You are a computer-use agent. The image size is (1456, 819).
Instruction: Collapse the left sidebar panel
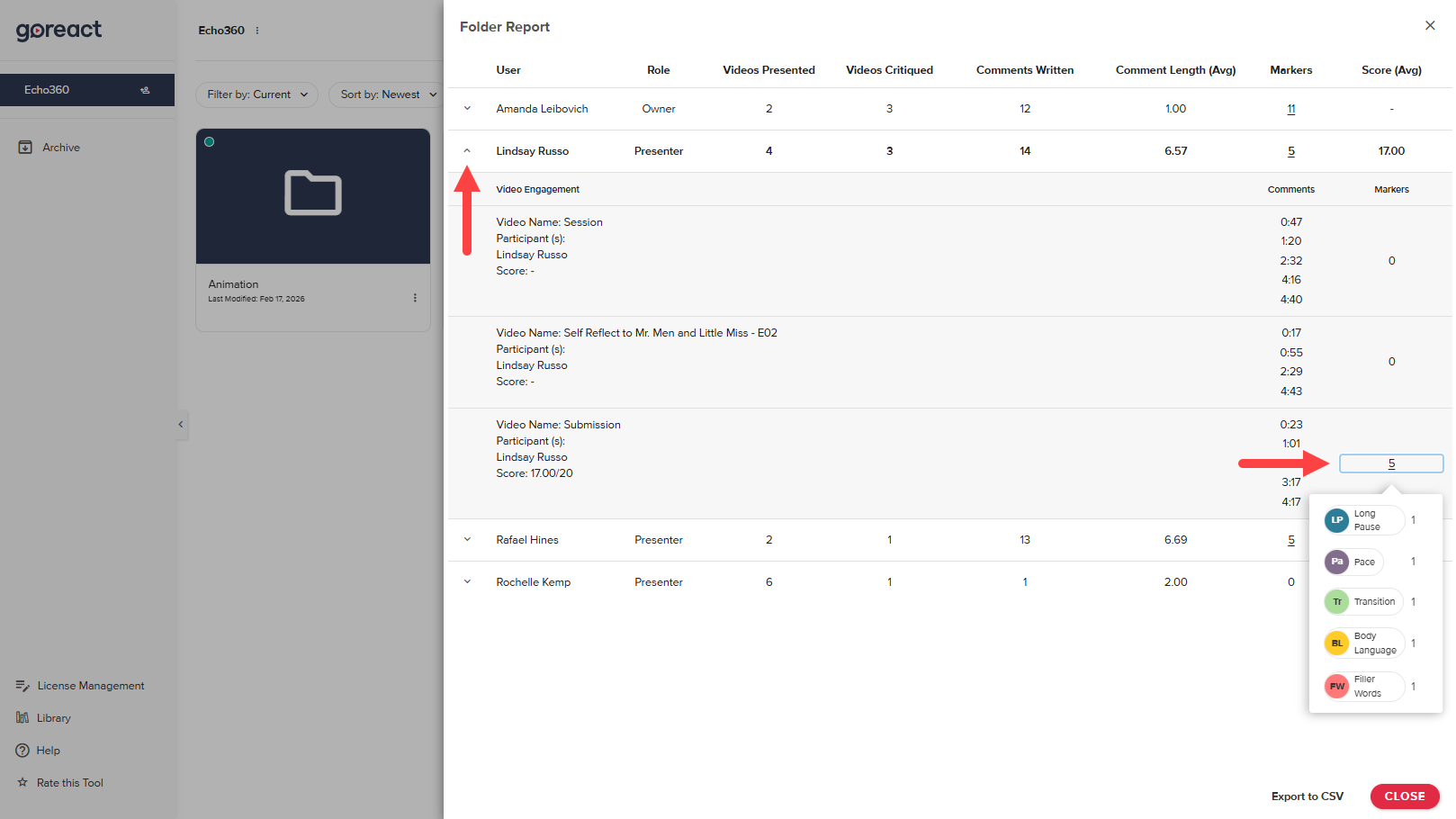pos(181,425)
